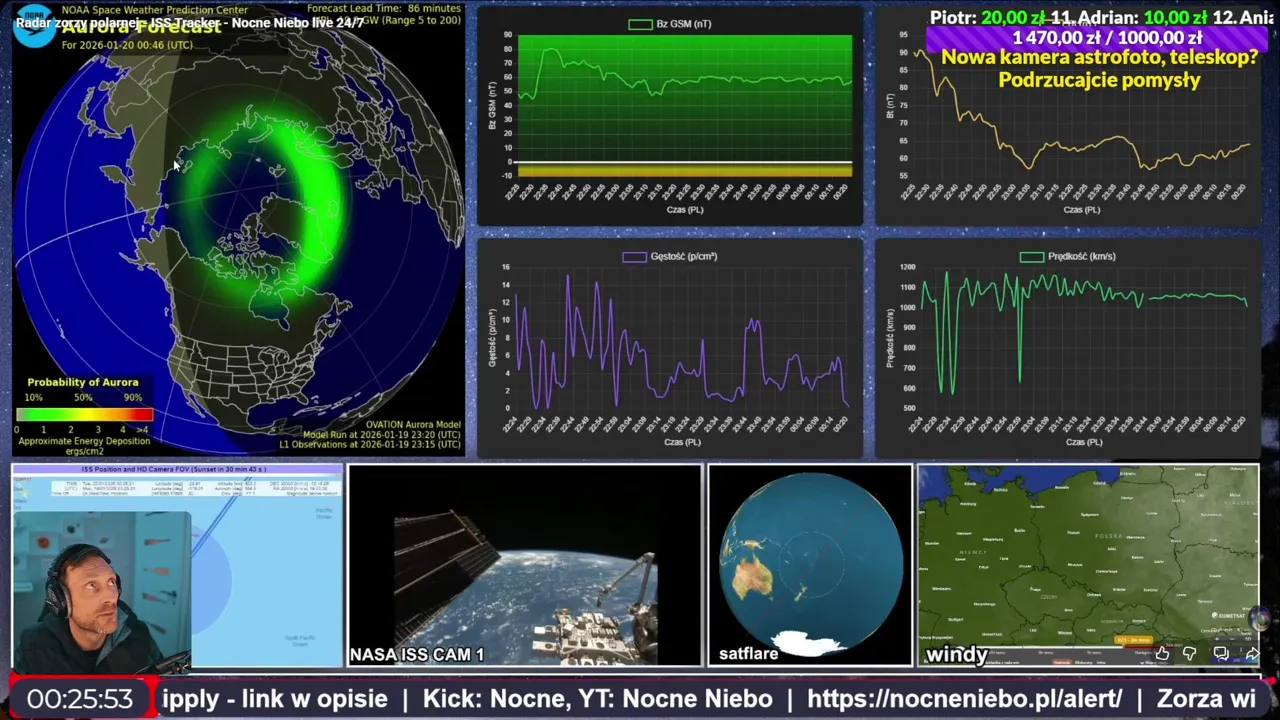Toggle the Prędkość (km/s) legend series
Viewport: 1280px width, 720px height.
click(1067, 256)
